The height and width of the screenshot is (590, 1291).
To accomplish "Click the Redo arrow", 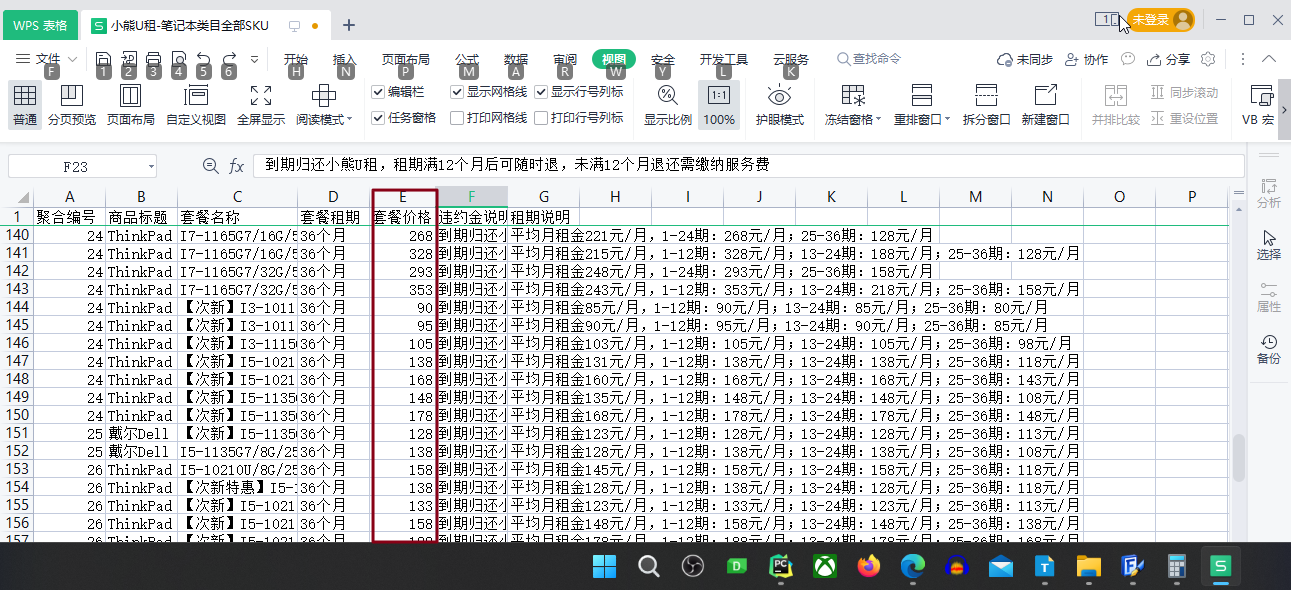I will click(x=229, y=59).
